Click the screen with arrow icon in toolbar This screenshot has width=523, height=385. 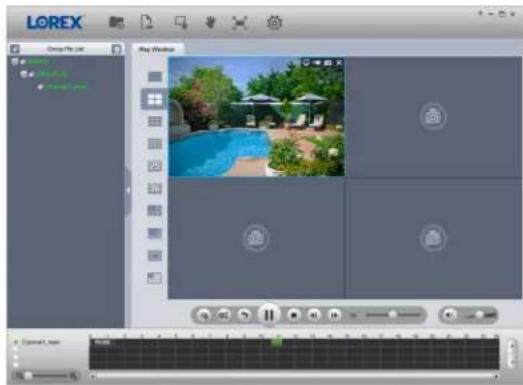coord(181,22)
